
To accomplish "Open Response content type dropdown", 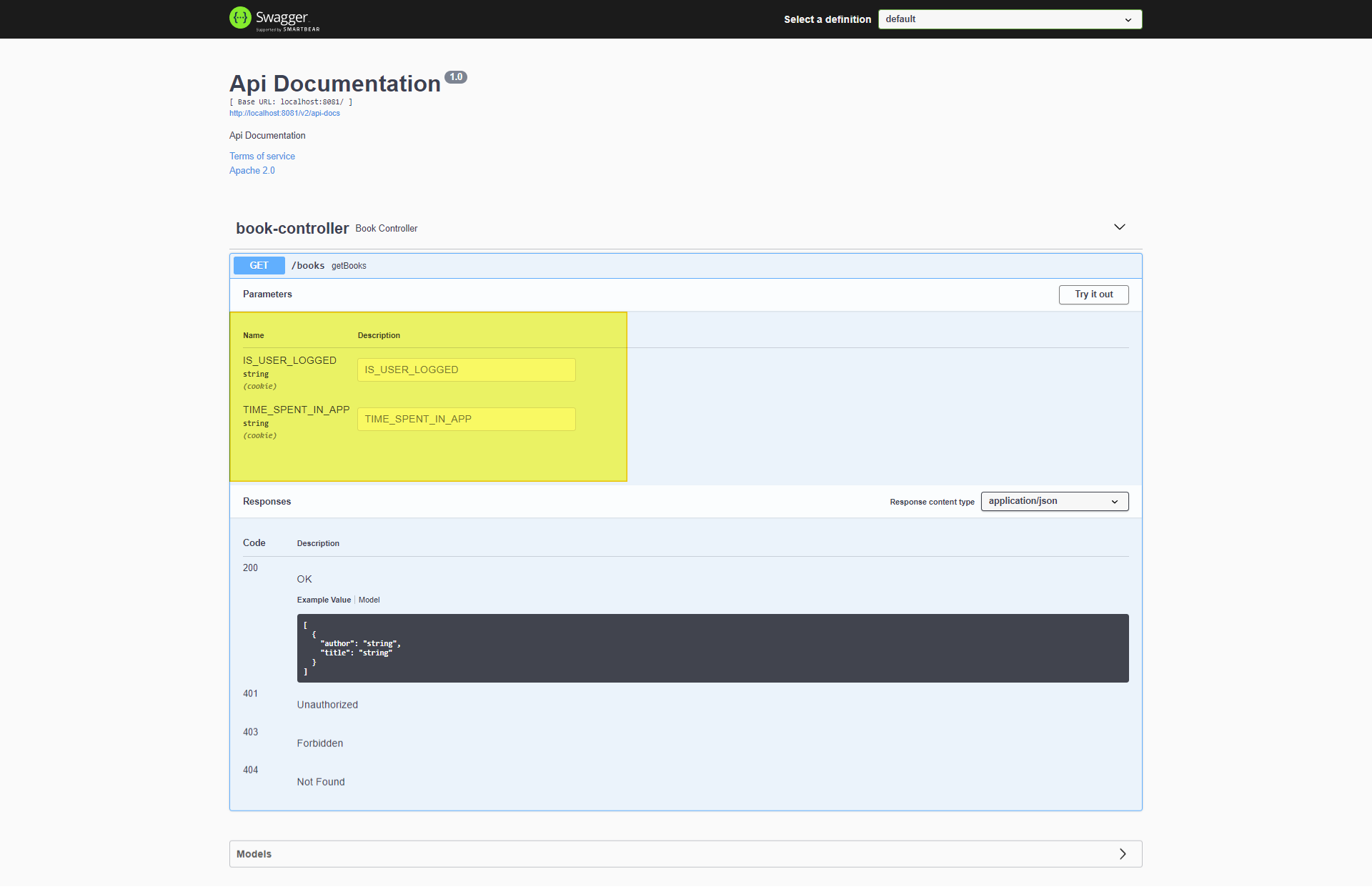I will click(1054, 501).
